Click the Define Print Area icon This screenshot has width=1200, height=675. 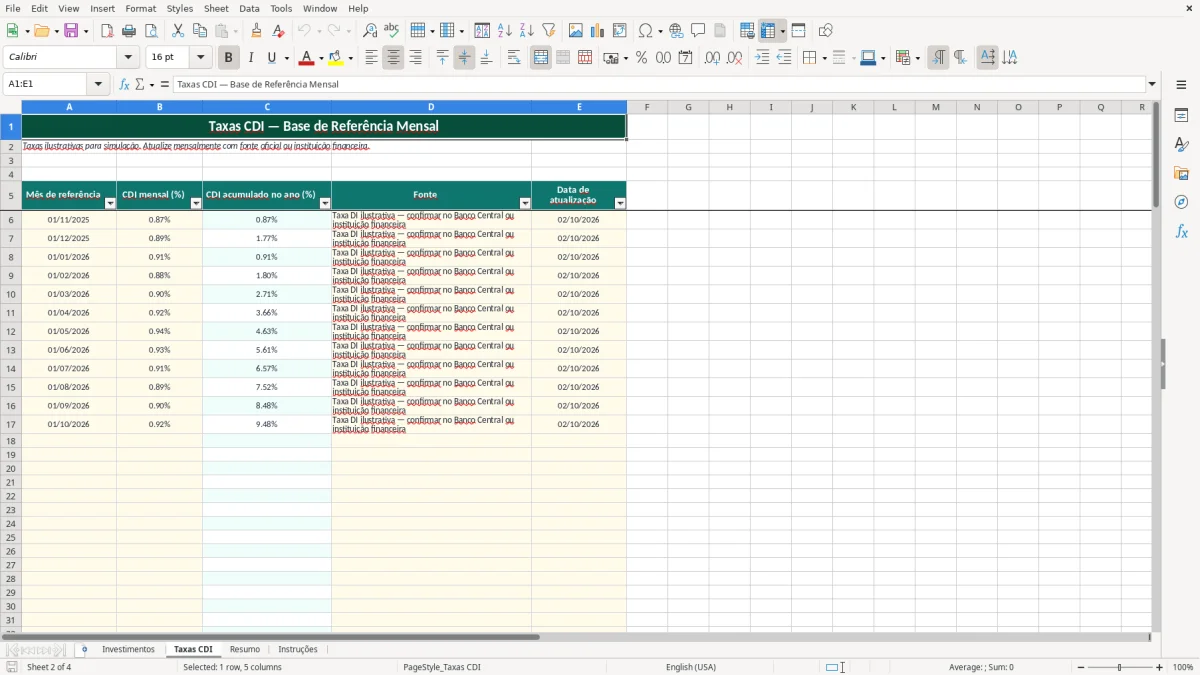click(x=747, y=31)
